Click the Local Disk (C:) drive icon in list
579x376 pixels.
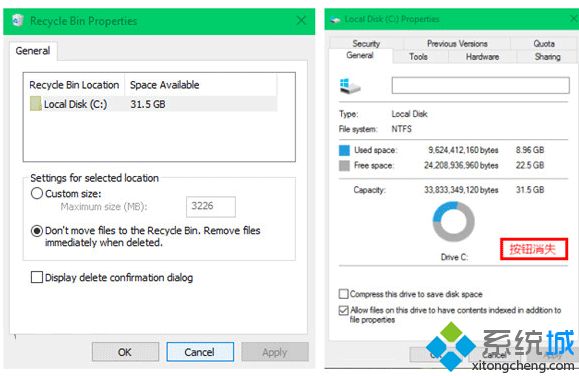tap(35, 104)
